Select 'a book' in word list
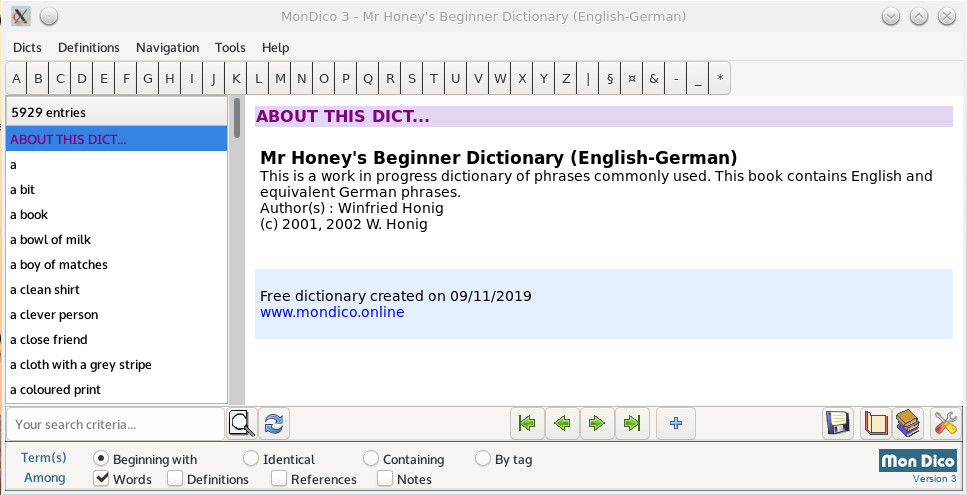This screenshot has width=967, height=495. click(x=117, y=215)
